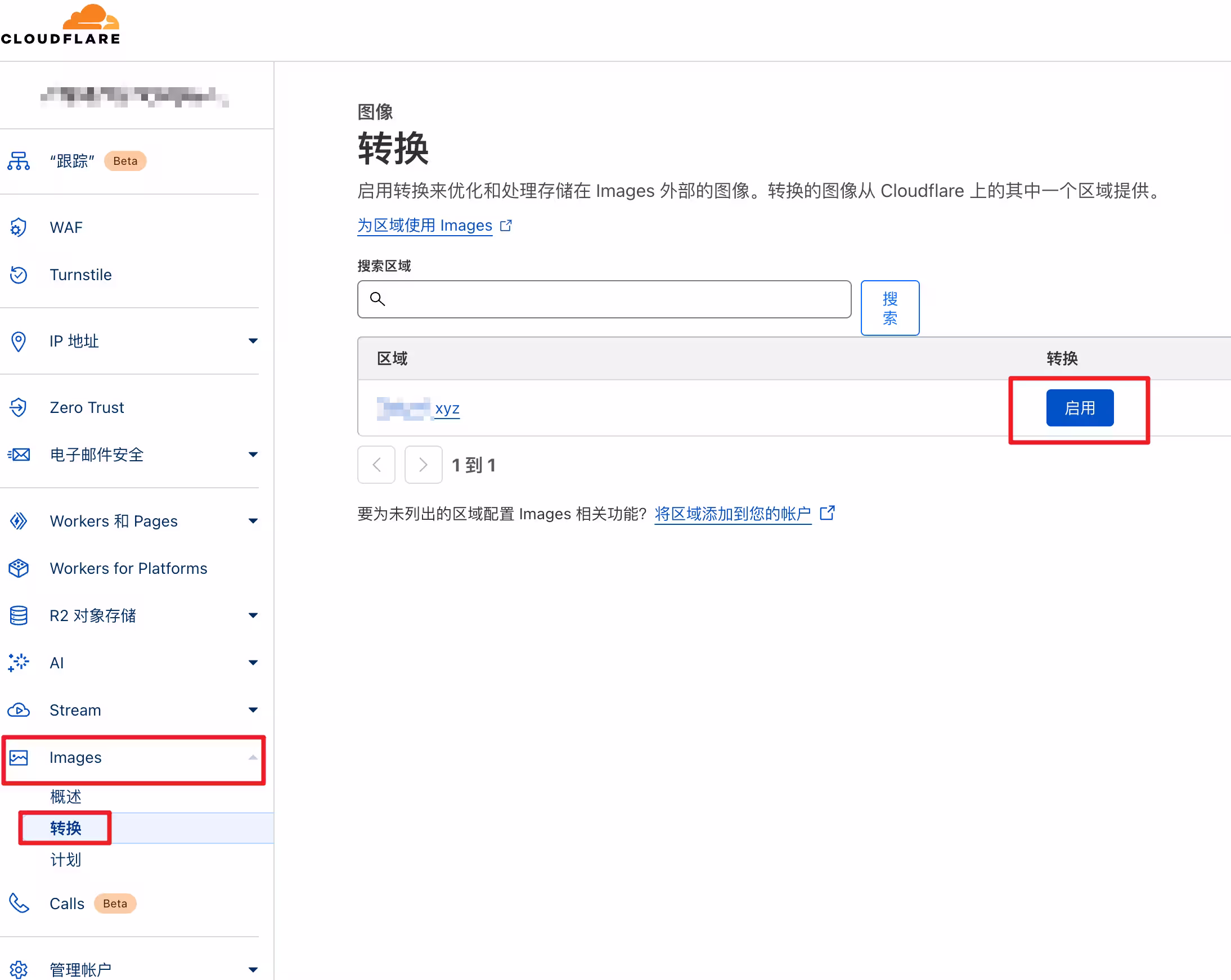The height and width of the screenshot is (980, 1231).
Task: Go to previous page of results
Action: coord(376,465)
